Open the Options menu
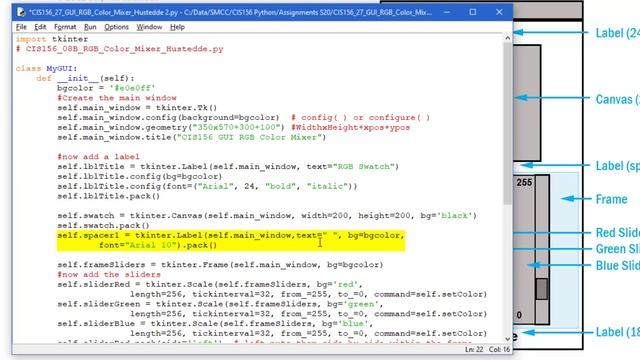This screenshot has width=640, height=360. (x=116, y=27)
